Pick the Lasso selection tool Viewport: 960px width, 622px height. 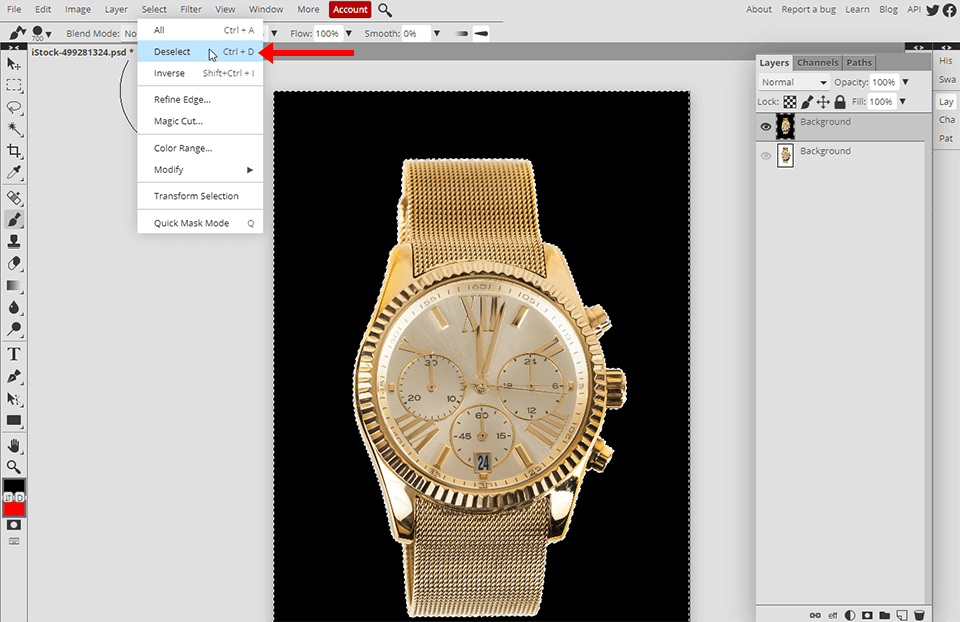[x=14, y=107]
